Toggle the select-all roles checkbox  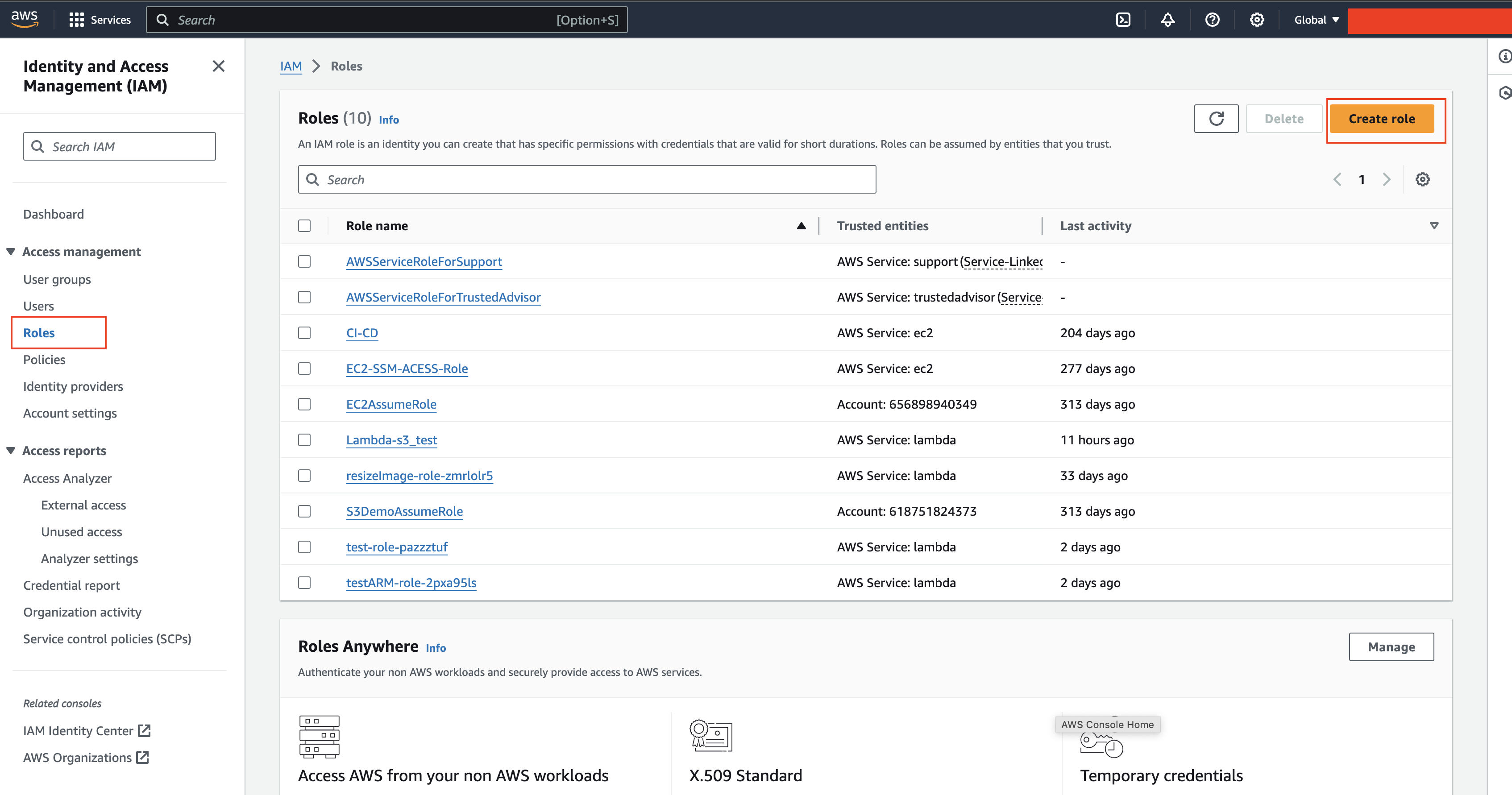point(304,226)
